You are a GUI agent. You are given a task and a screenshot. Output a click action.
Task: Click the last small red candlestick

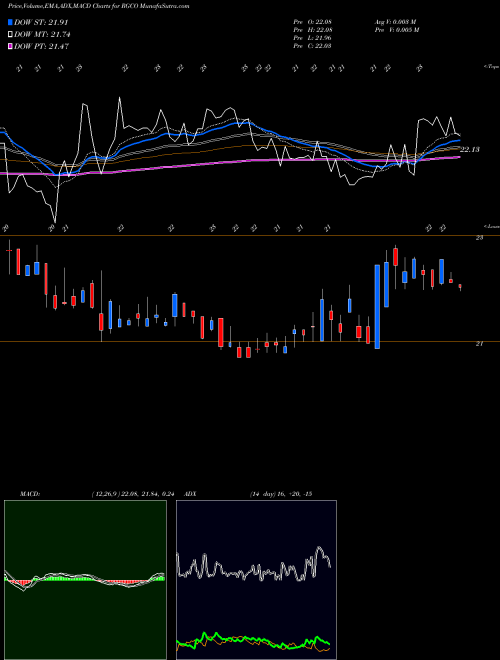pos(460,286)
